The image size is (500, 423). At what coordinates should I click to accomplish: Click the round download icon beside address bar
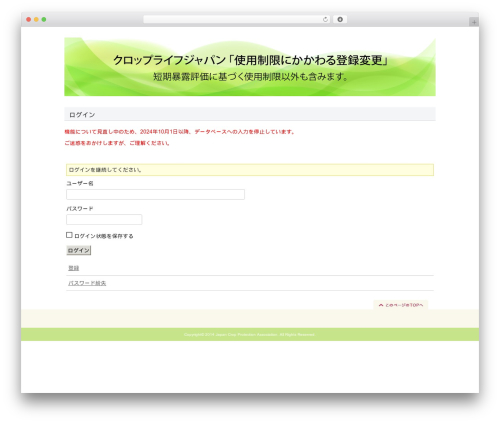[340, 19]
